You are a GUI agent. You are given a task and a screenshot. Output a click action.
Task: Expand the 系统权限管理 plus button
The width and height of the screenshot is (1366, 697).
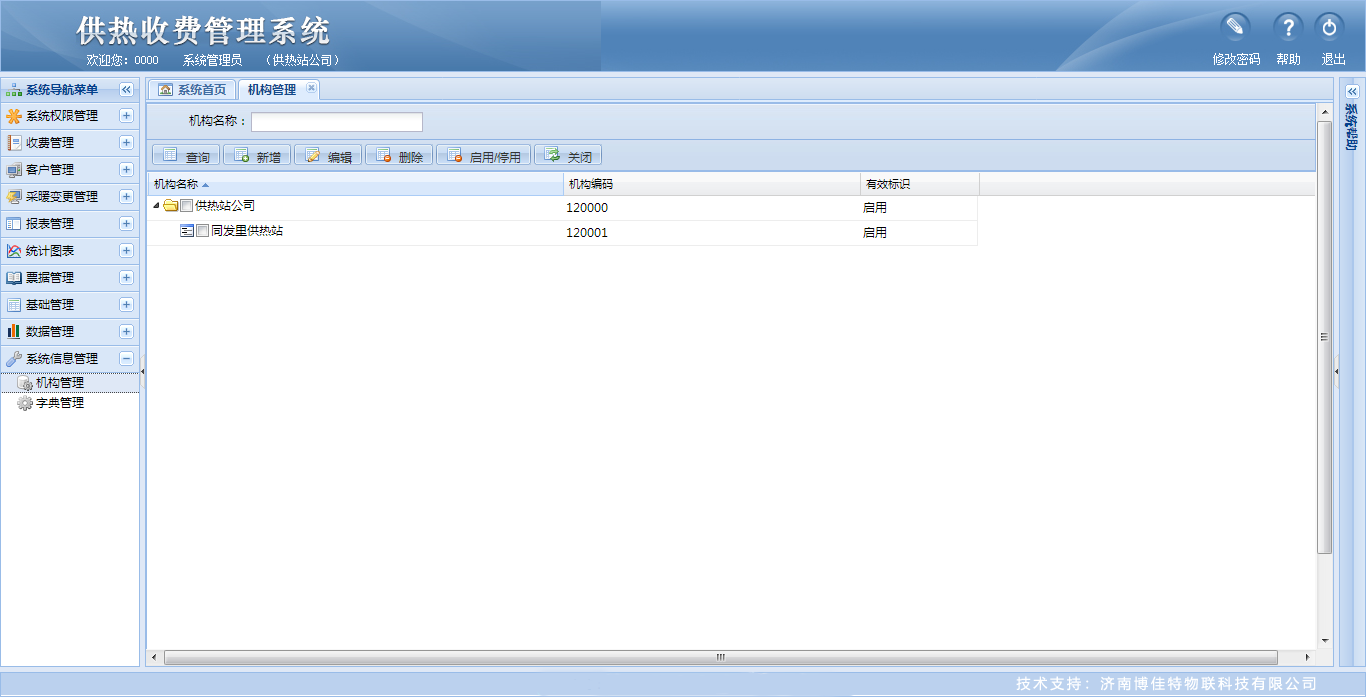coord(127,116)
